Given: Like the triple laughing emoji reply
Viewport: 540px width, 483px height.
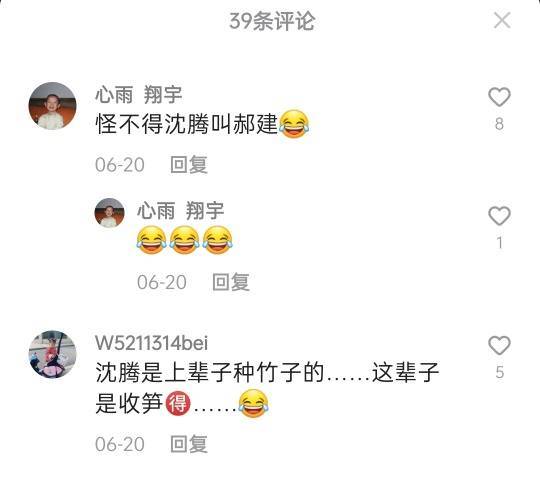Looking at the screenshot, I should (x=499, y=216).
